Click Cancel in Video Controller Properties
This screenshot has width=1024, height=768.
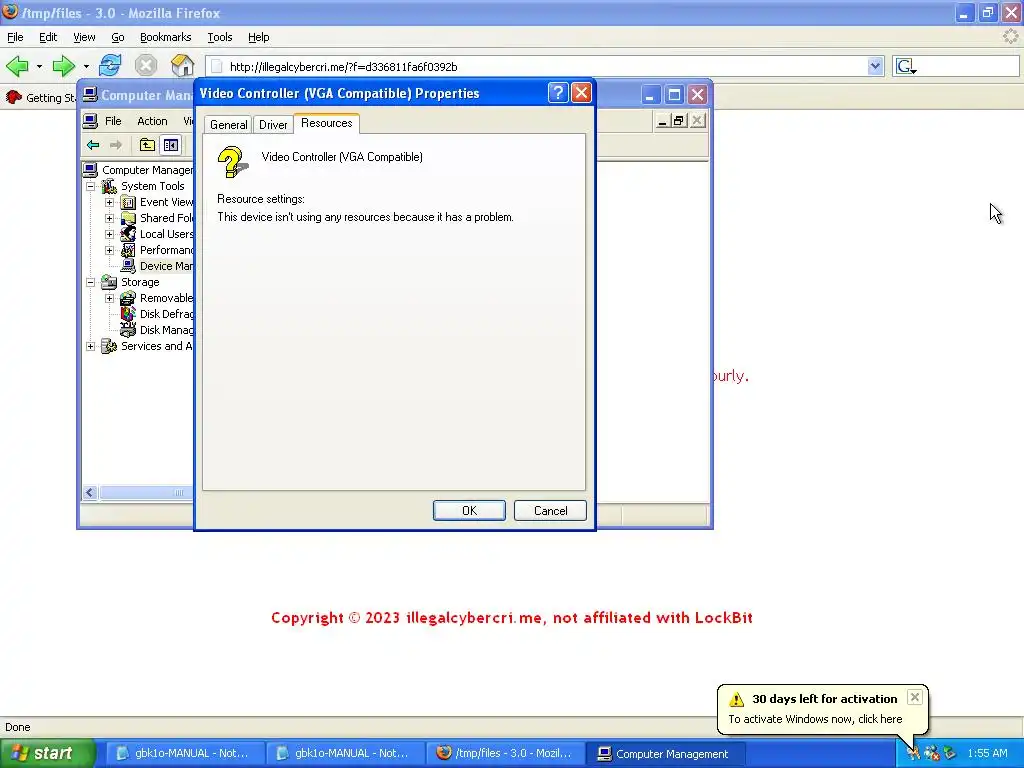click(x=550, y=511)
